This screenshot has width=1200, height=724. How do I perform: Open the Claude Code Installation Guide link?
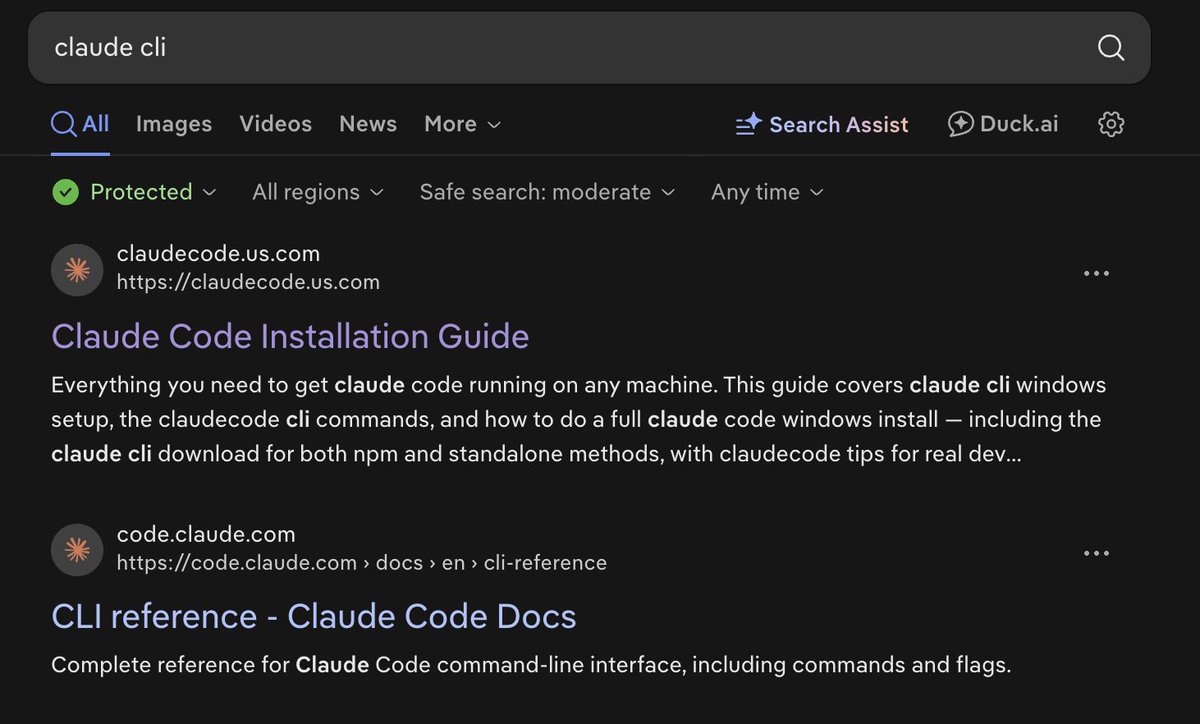290,336
